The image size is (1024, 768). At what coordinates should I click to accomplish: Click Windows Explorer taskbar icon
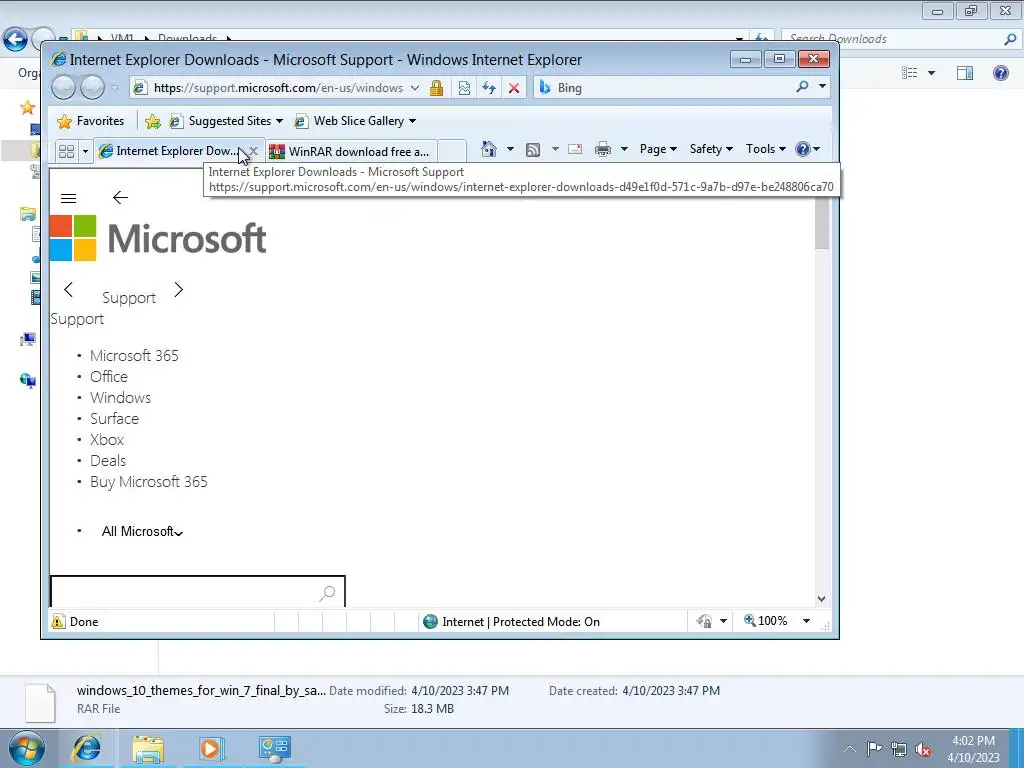pos(148,749)
